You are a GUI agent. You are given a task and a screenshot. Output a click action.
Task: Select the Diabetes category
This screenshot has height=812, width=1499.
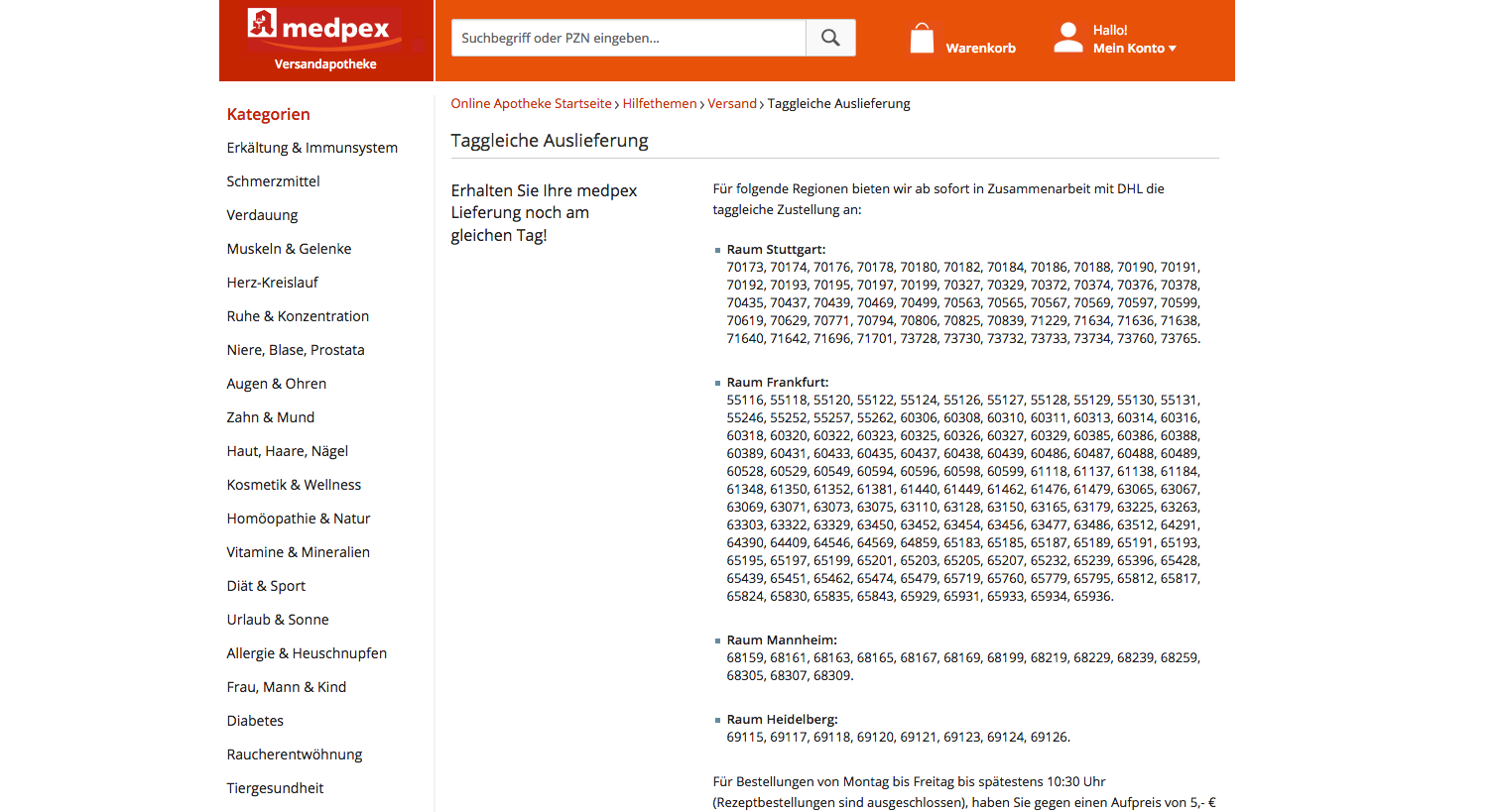(x=255, y=721)
